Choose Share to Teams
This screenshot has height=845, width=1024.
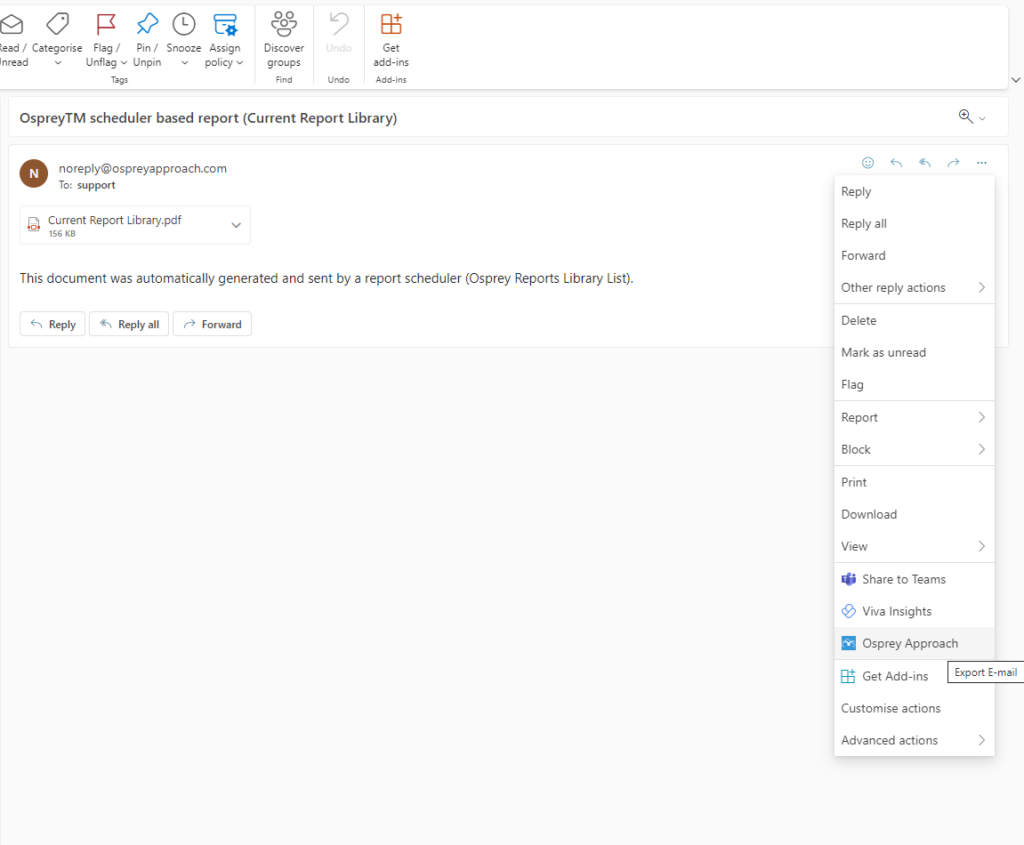914,579
